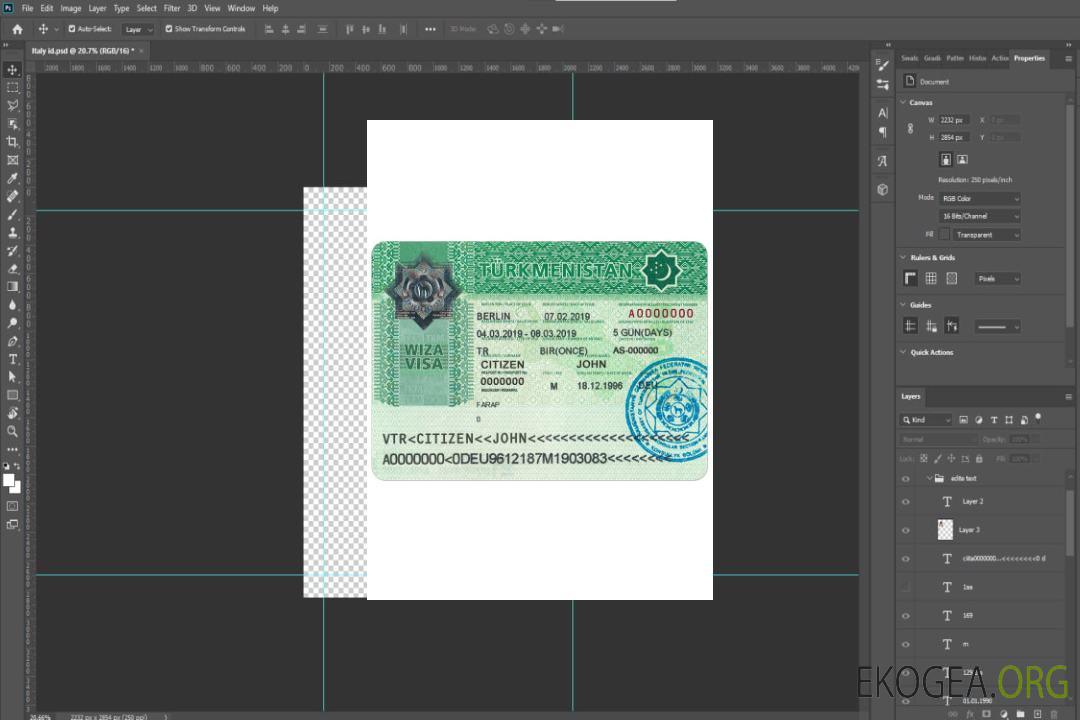Open the Image menu
This screenshot has height=720, width=1080.
click(70, 8)
